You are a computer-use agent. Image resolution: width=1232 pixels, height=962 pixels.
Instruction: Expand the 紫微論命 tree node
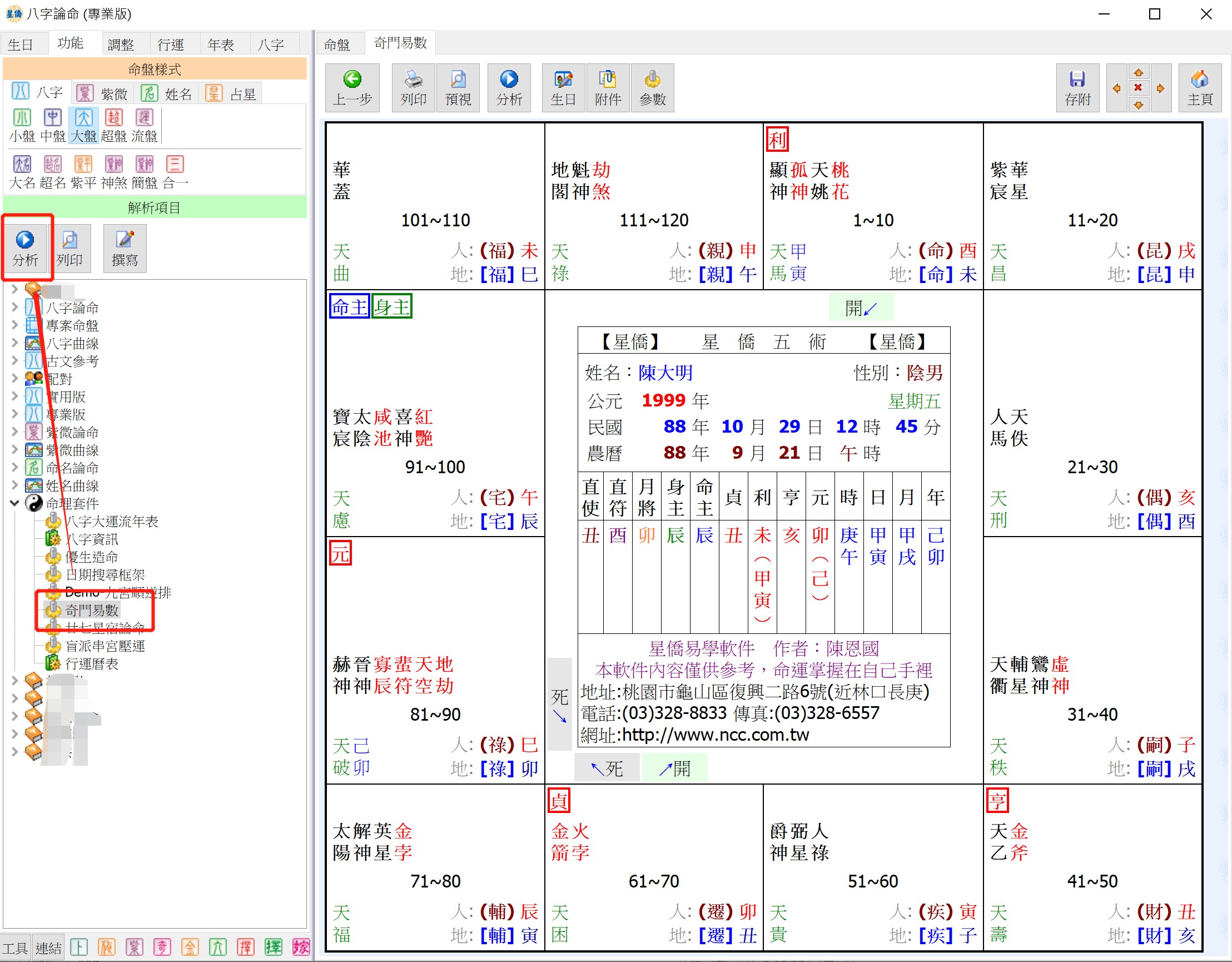(x=14, y=432)
